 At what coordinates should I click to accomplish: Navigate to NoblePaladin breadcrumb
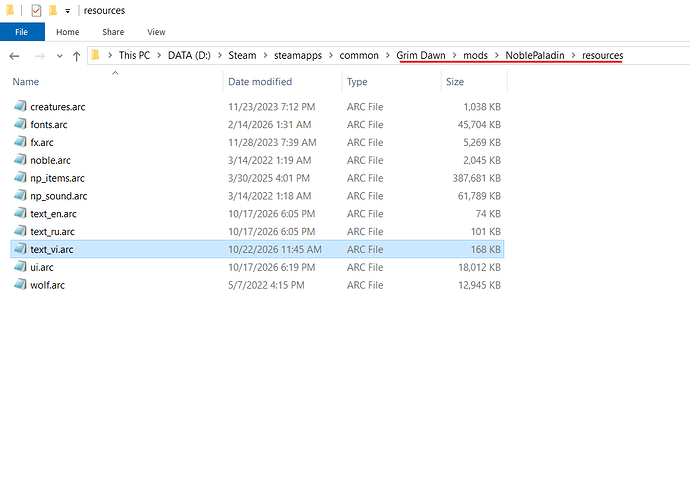pyautogui.click(x=535, y=55)
